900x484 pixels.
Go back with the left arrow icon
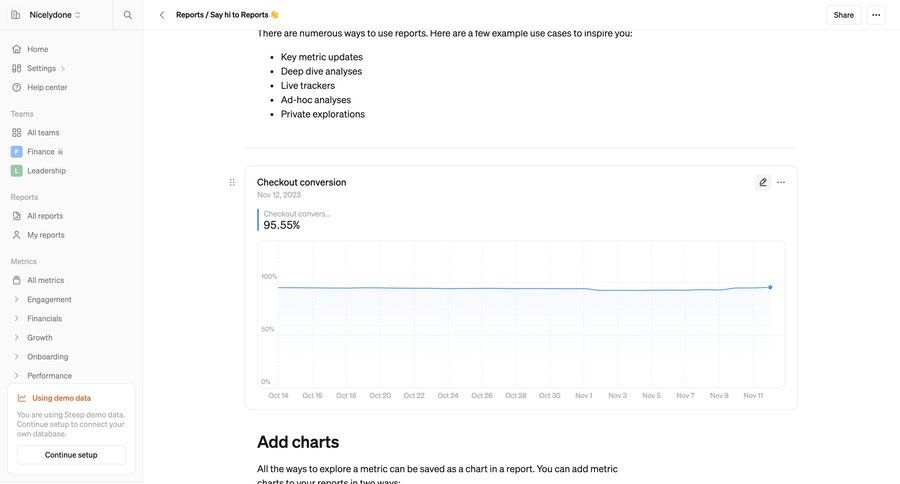[162, 15]
